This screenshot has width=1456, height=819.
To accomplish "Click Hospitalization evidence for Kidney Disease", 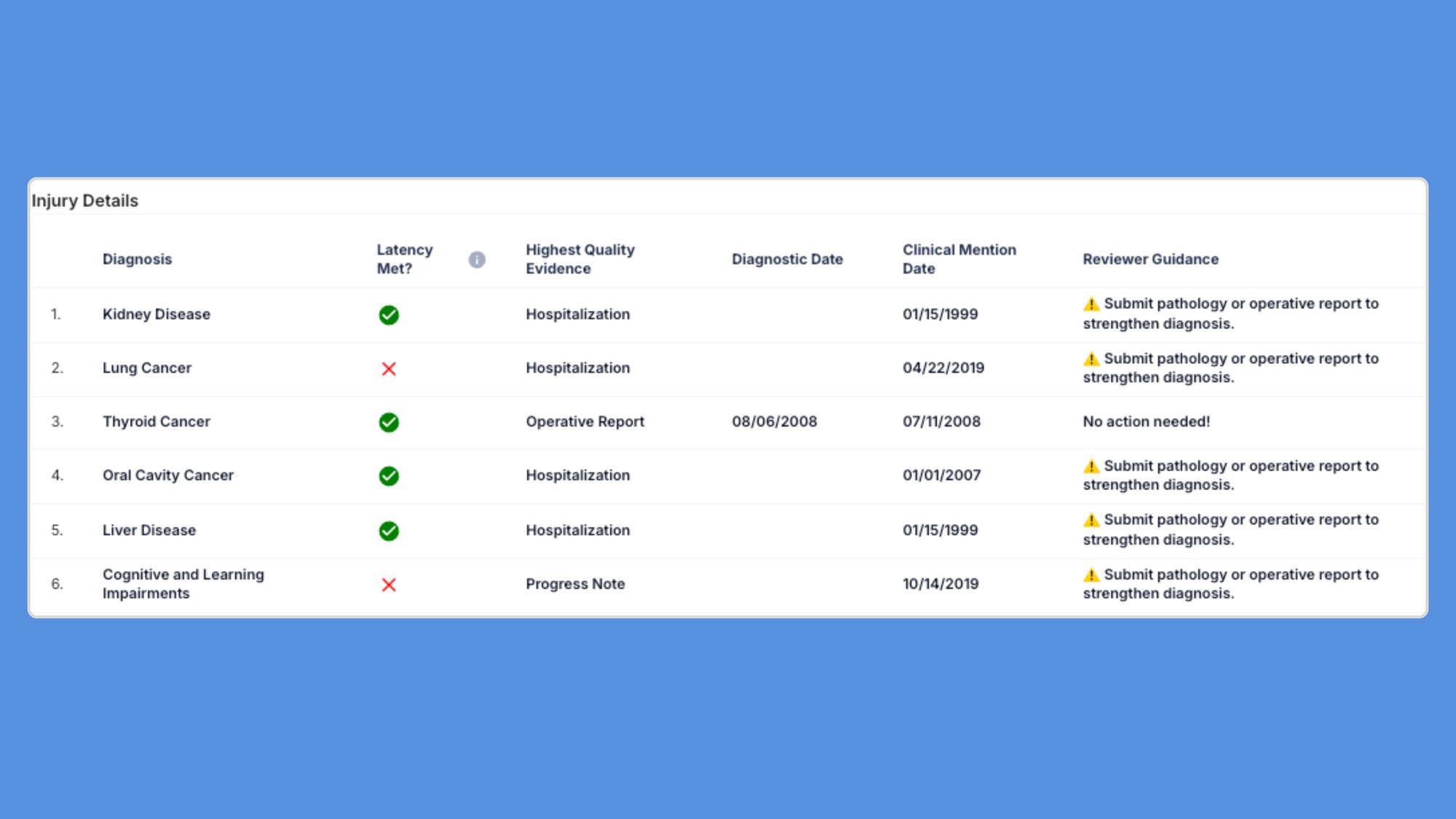I will coord(578,314).
